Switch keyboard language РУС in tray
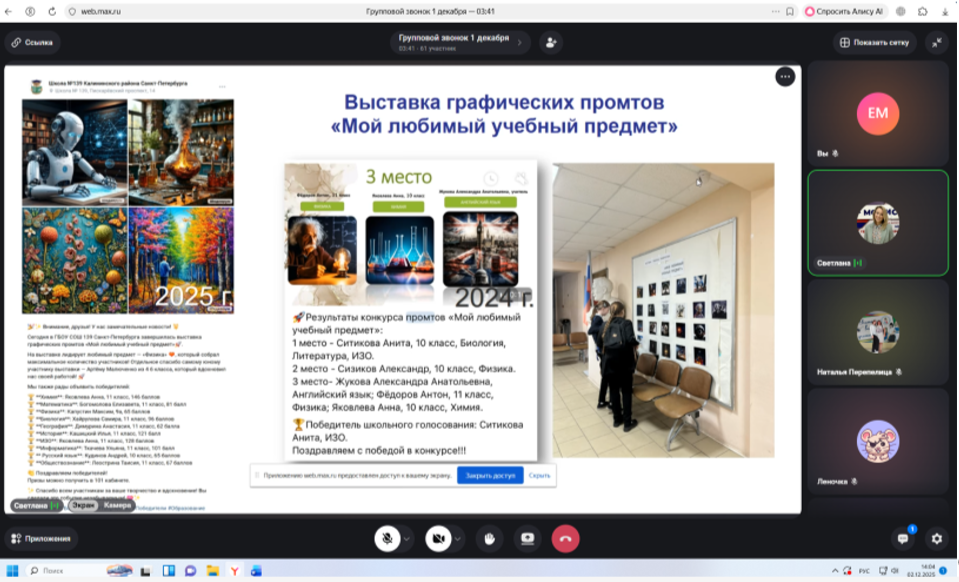This screenshot has width=959, height=582. click(x=864, y=570)
